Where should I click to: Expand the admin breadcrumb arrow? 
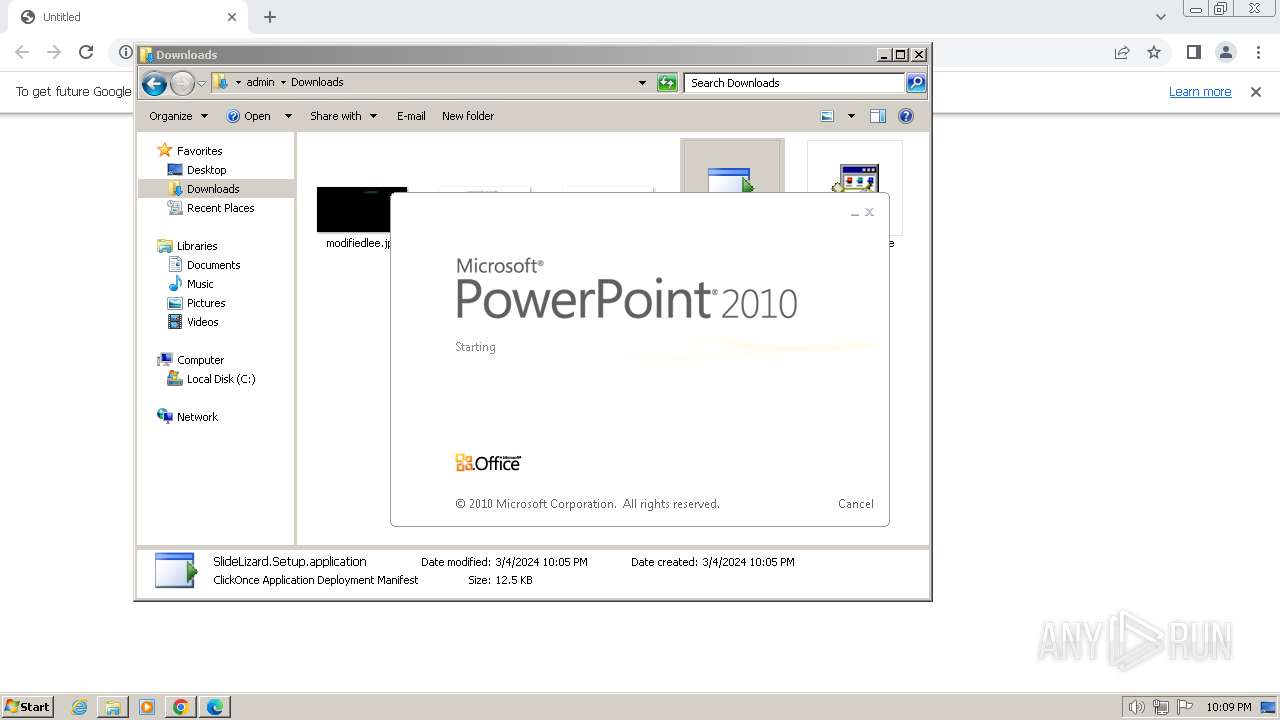283,82
